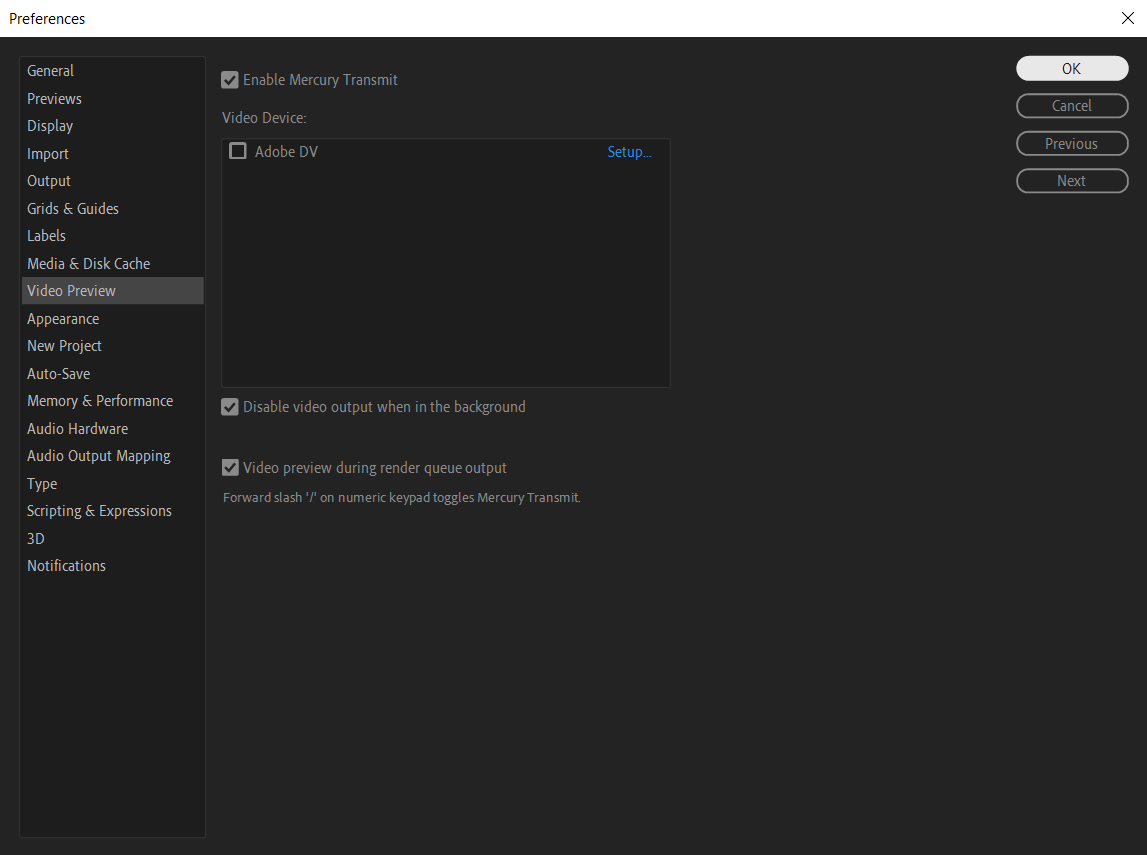Open Scripting & Expressions preferences
The width and height of the screenshot is (1147, 855).
(x=100, y=511)
